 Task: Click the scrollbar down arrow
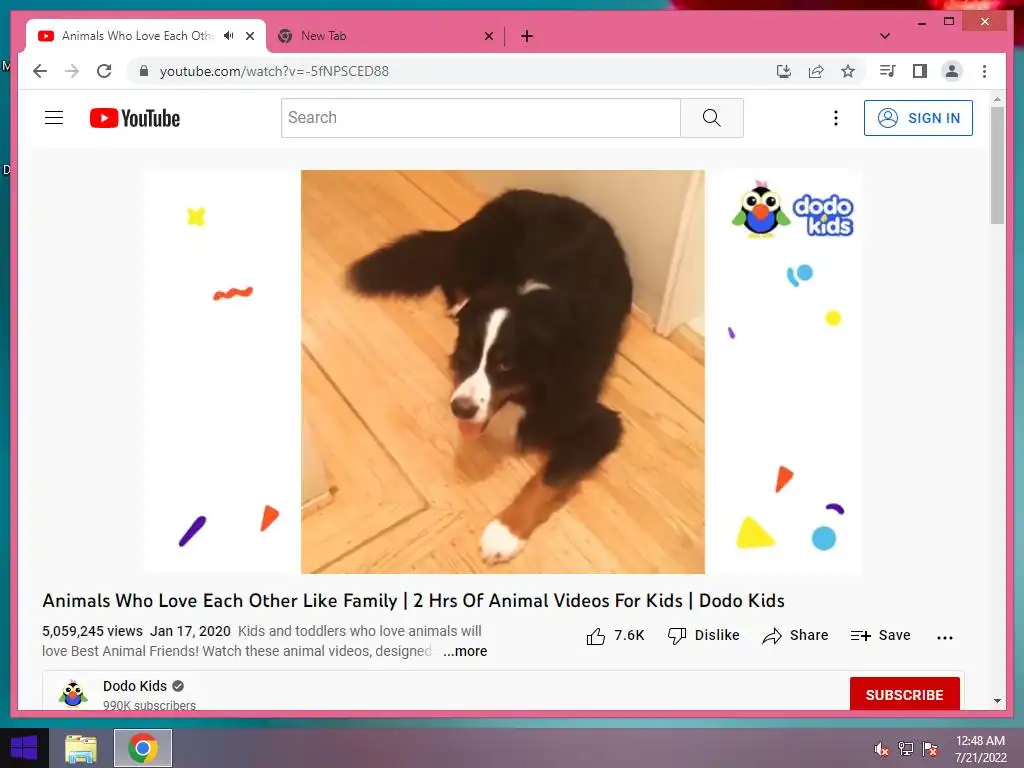[997, 701]
